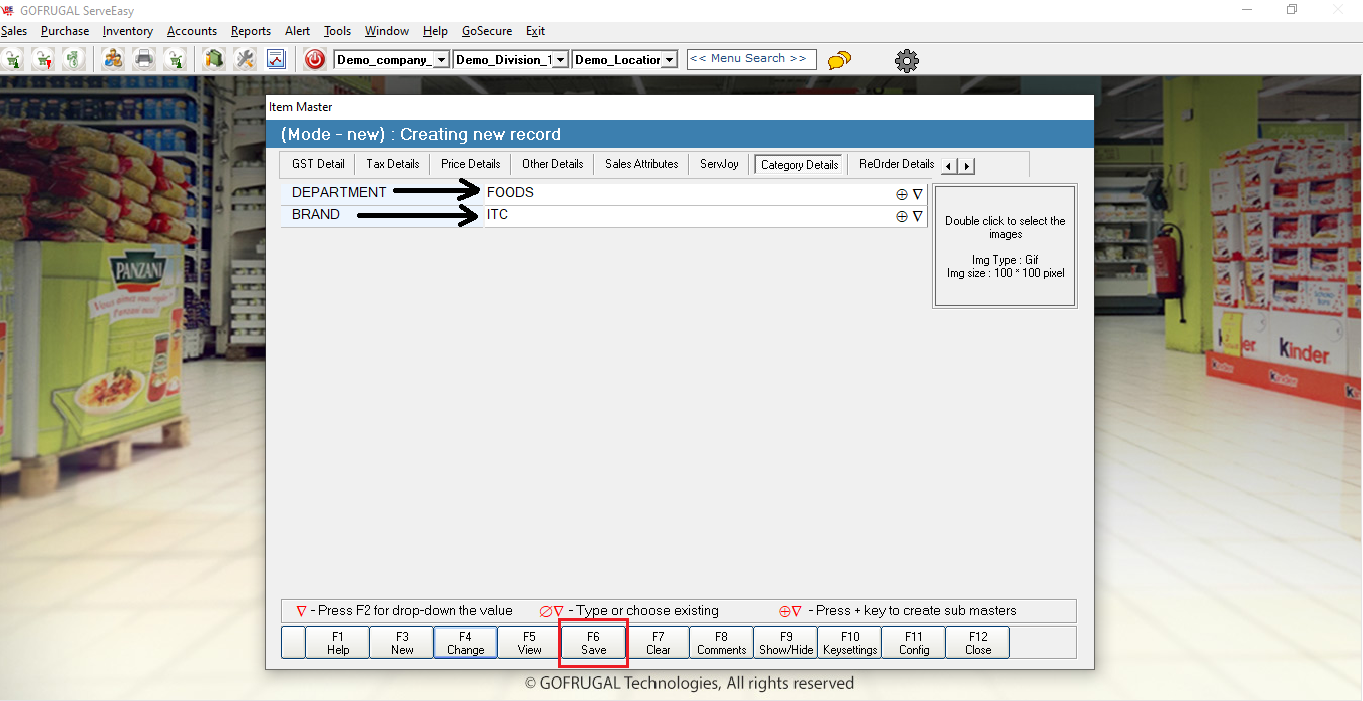
Task: Switch to the Other Details tab
Action: (552, 164)
